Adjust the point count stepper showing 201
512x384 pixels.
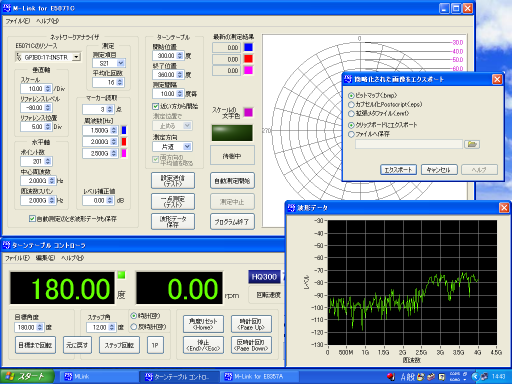[48, 161]
